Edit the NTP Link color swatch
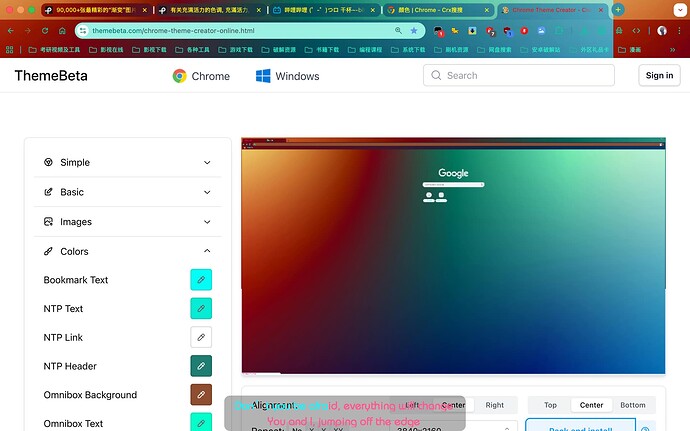The height and width of the screenshot is (431, 690). [x=201, y=337]
